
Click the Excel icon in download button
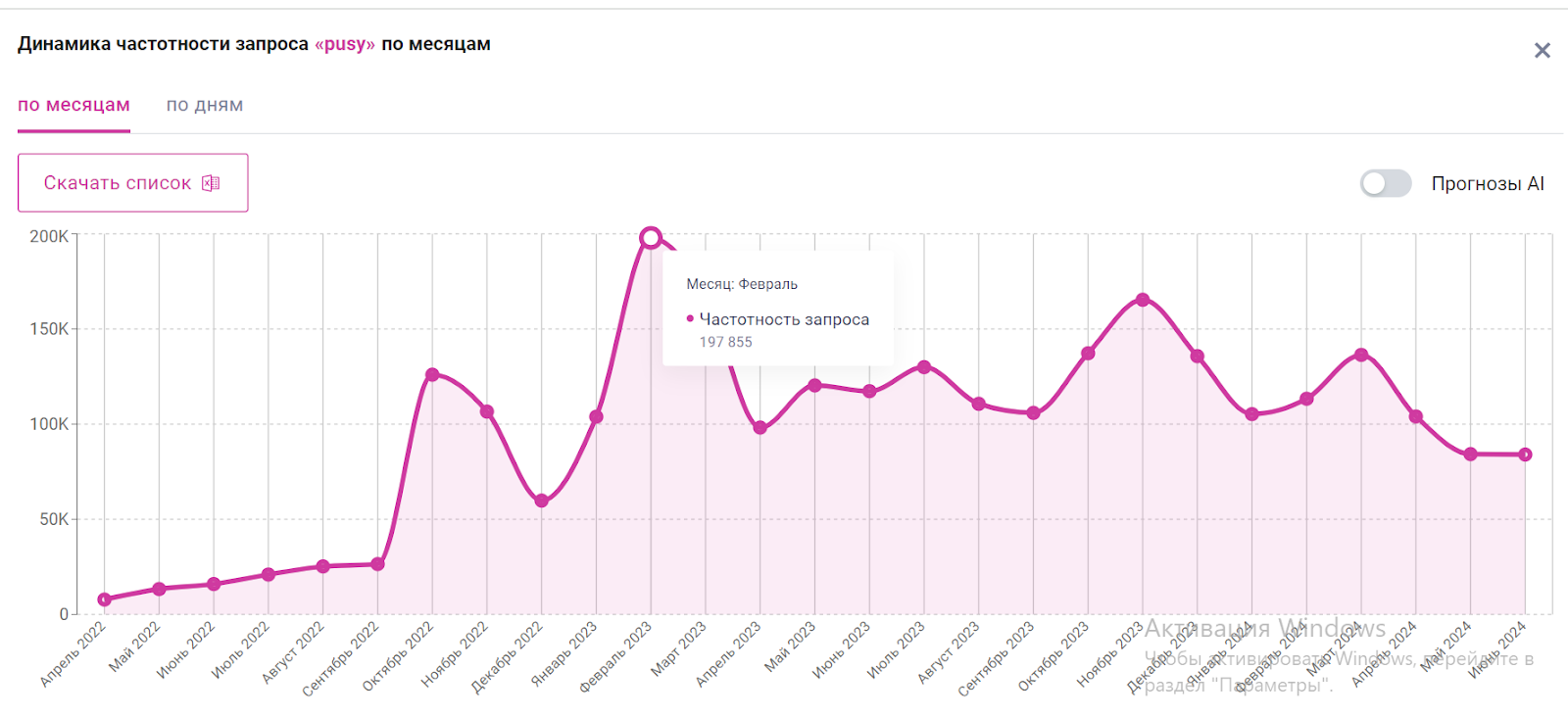[x=211, y=183]
